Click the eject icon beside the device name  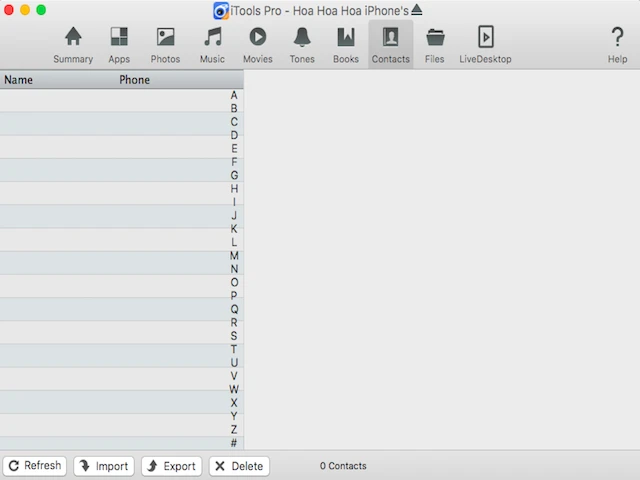pyautogui.click(x=416, y=10)
